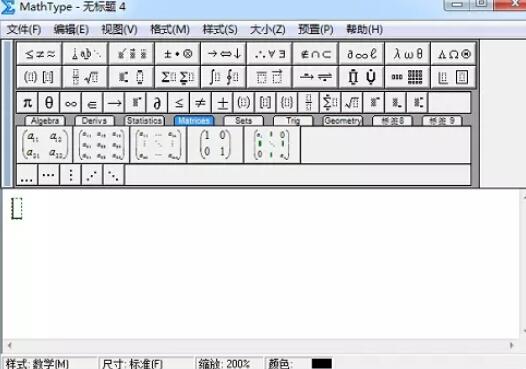Open the fence templates palette
The image size is (526, 369).
pyautogui.click(x=39, y=77)
